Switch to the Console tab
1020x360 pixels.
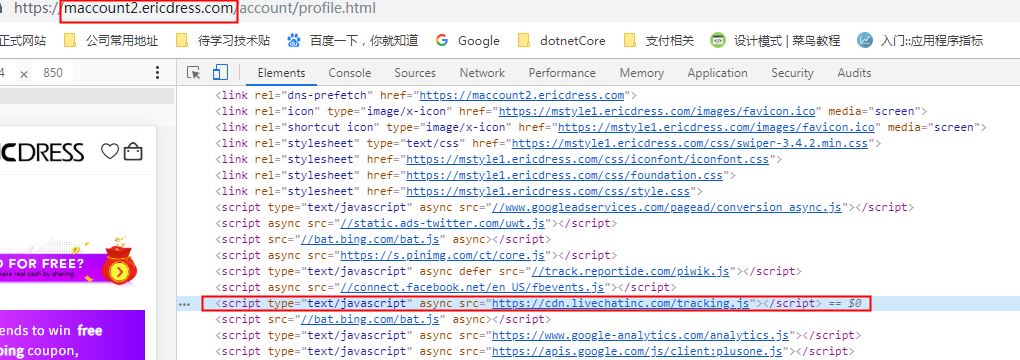[x=349, y=73]
